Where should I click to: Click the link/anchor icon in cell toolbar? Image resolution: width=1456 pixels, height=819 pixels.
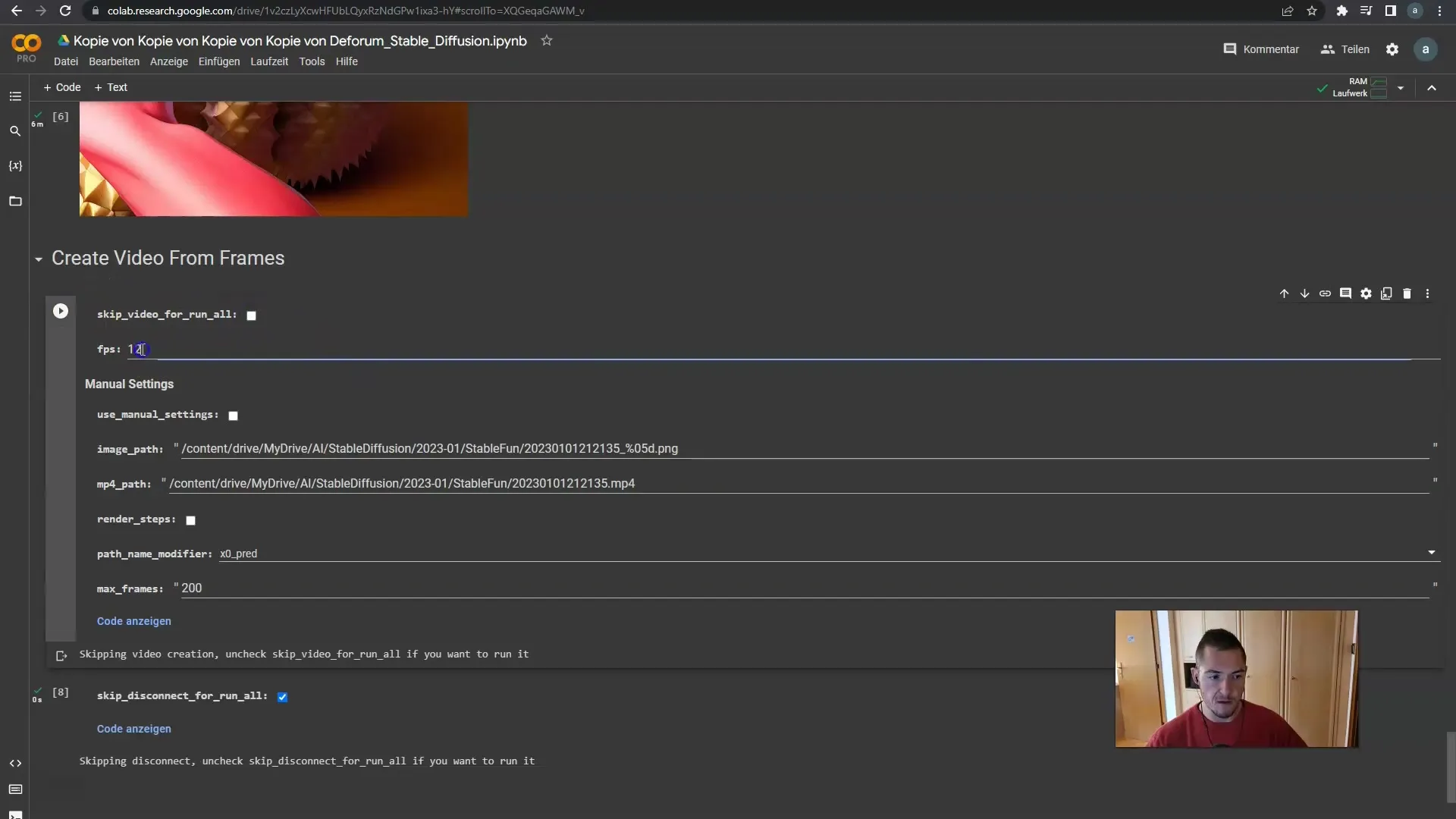point(1325,293)
